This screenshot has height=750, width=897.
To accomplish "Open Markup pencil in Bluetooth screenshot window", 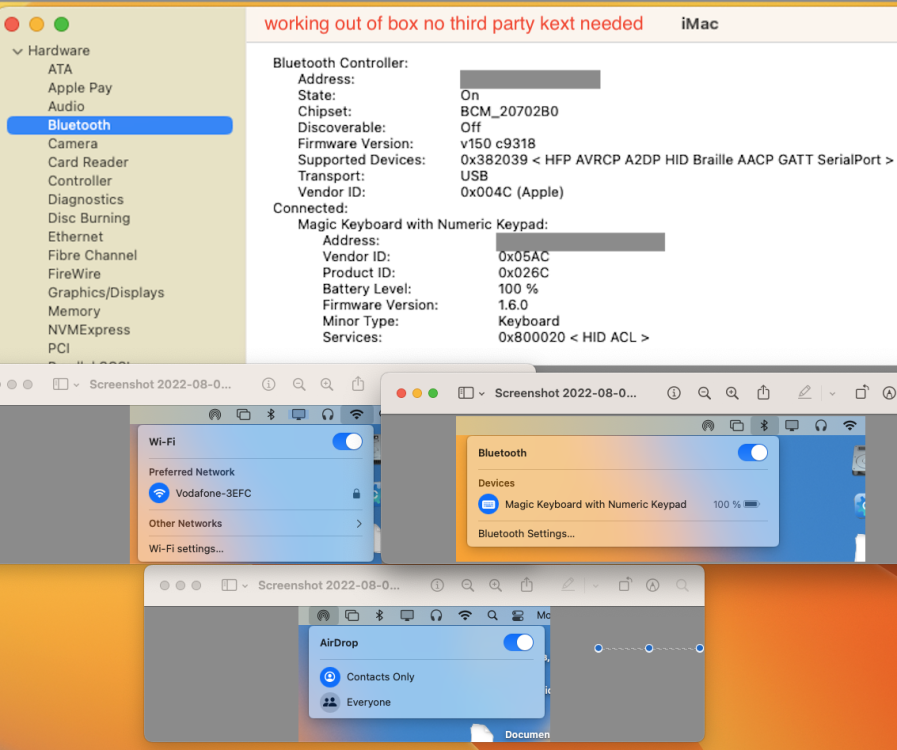I will point(804,392).
